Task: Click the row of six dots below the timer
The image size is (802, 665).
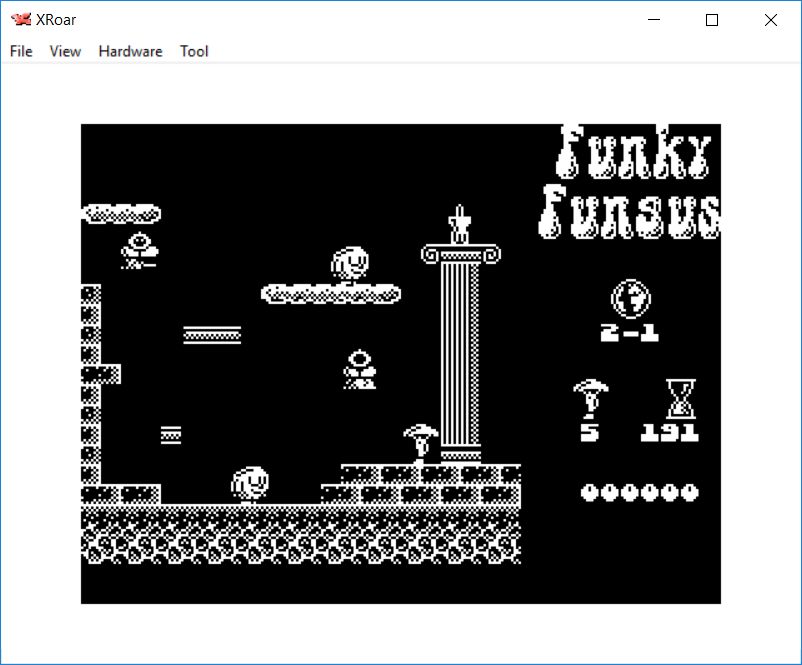Action: [639, 492]
